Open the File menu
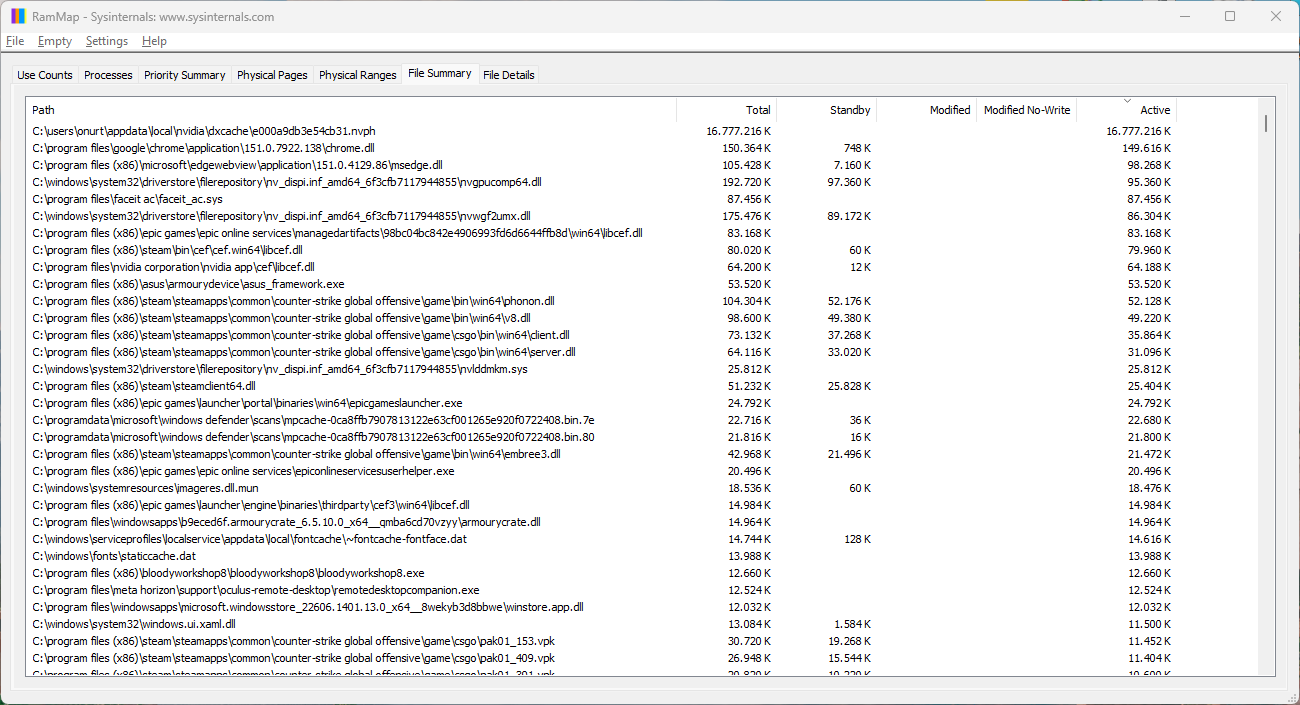The image size is (1300, 705). tap(15, 41)
